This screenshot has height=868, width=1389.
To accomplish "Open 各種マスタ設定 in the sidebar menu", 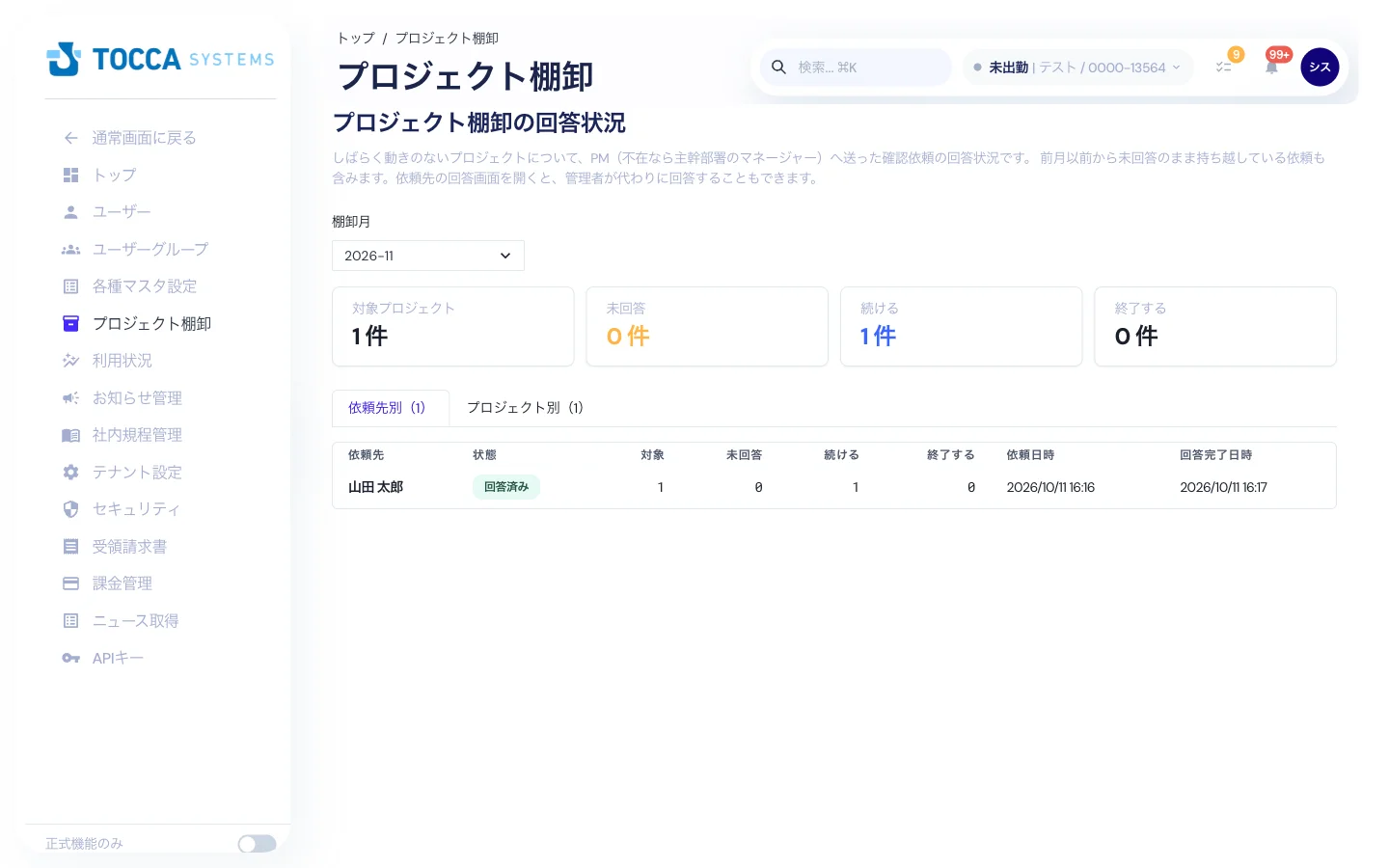I will tap(145, 286).
